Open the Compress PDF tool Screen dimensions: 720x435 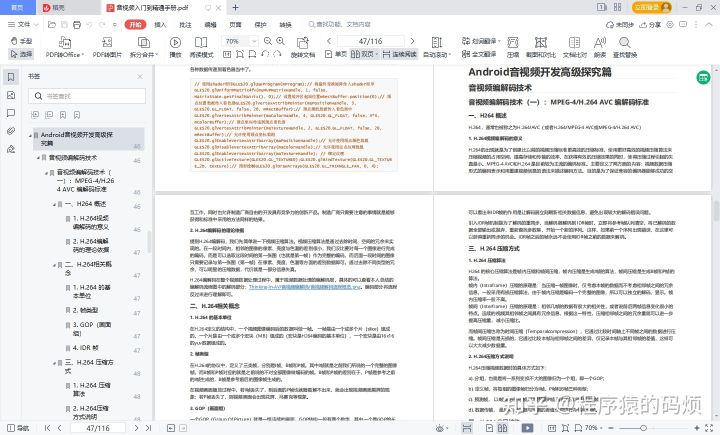[512, 47]
